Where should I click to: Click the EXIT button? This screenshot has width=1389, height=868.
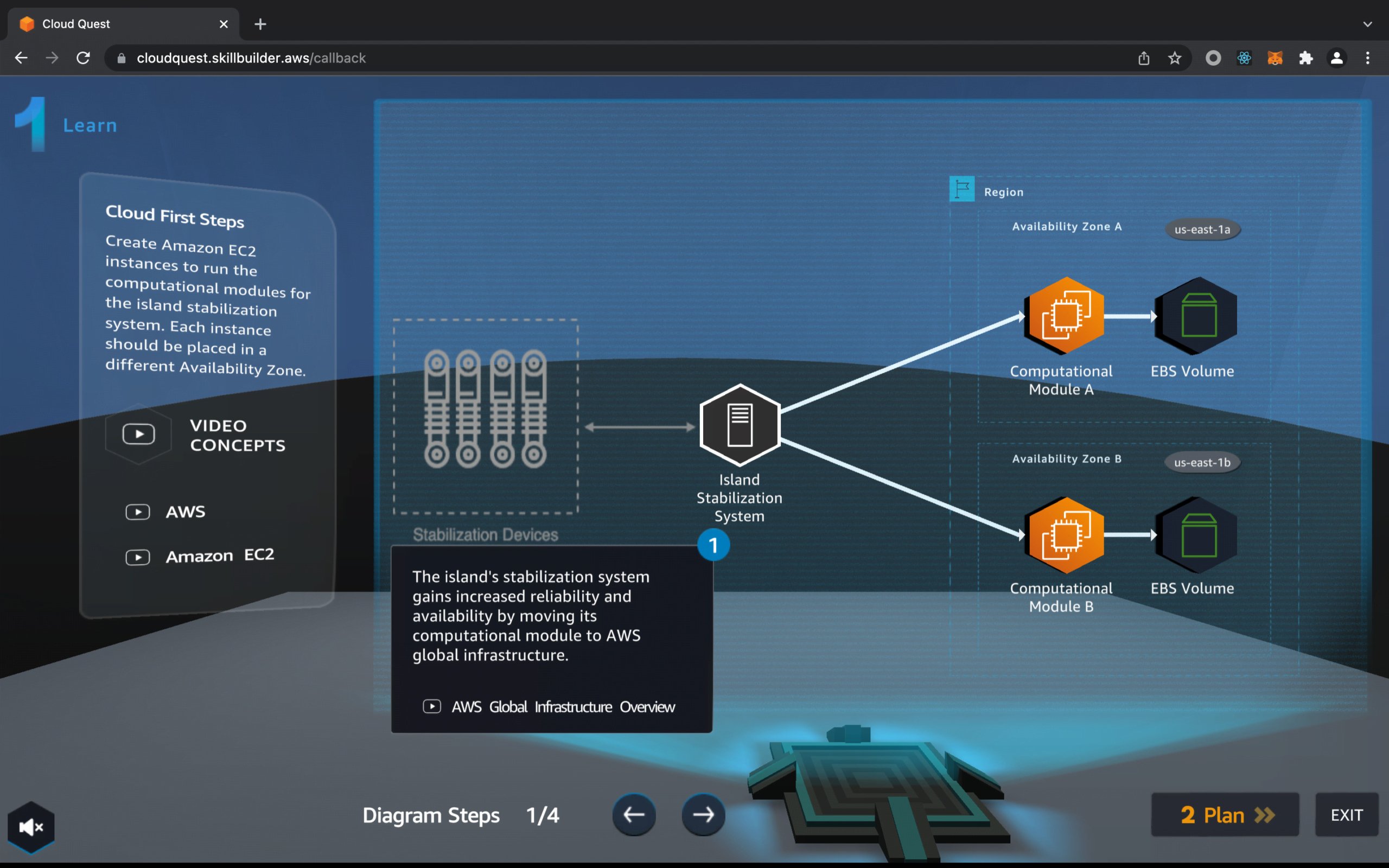pos(1347,815)
